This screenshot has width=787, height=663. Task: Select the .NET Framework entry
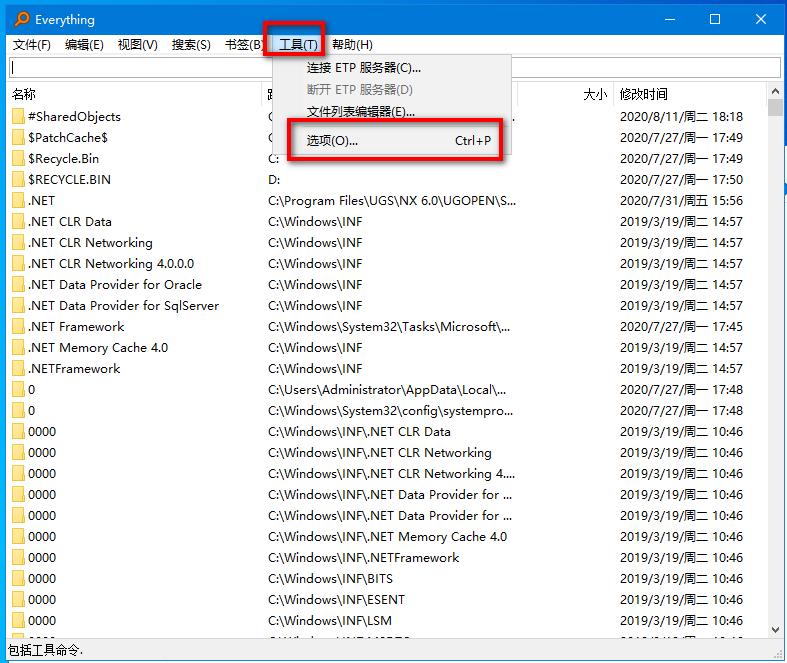[x=76, y=327]
